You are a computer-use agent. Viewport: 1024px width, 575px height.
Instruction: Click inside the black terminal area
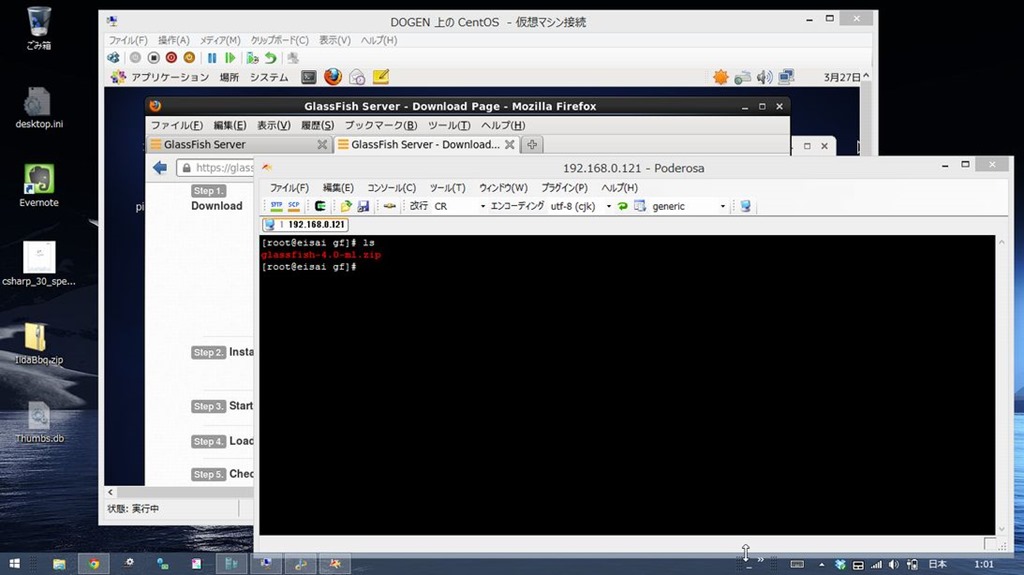626,400
